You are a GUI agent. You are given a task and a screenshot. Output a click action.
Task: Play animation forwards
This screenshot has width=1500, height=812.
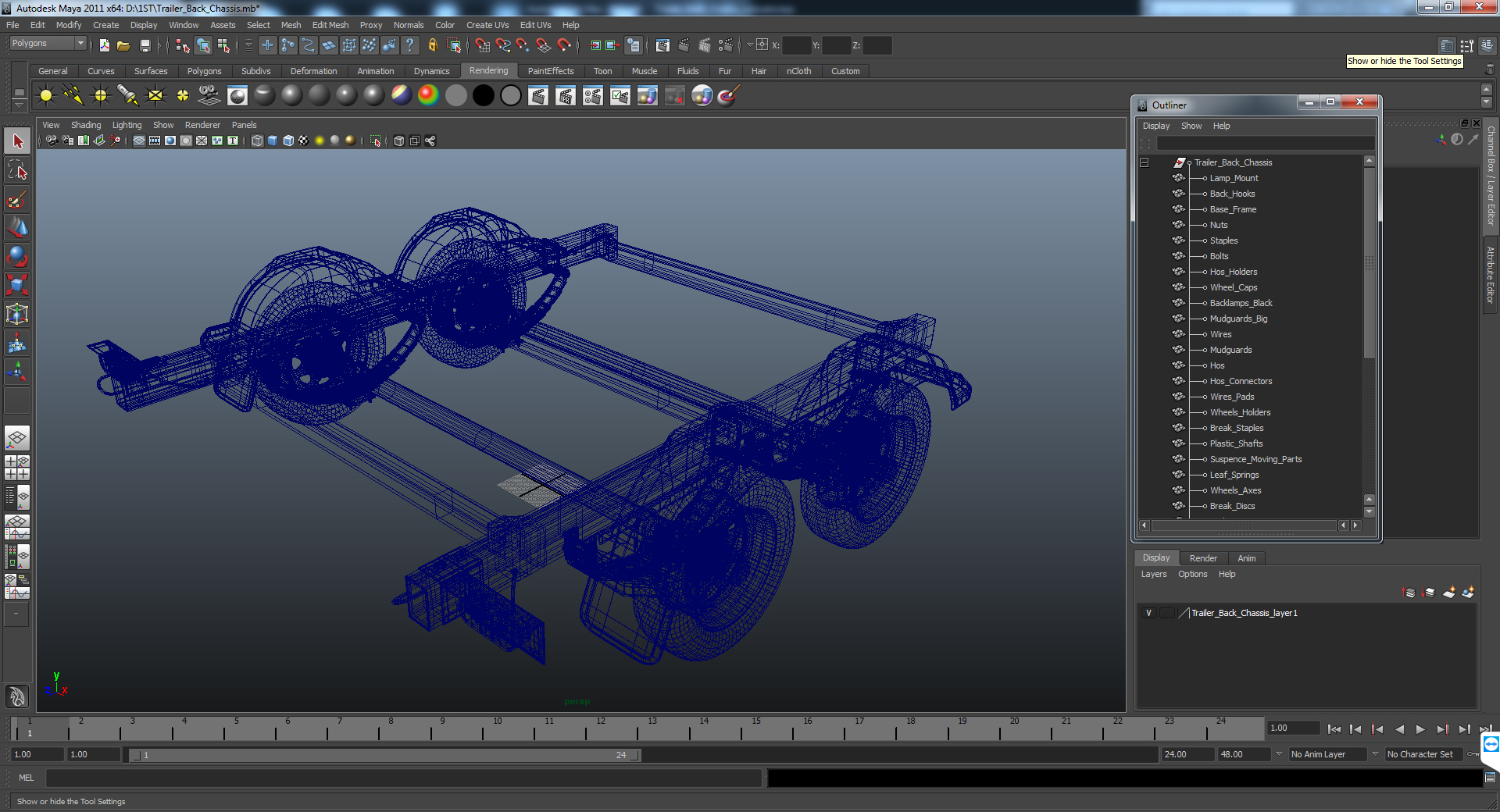[x=1420, y=729]
